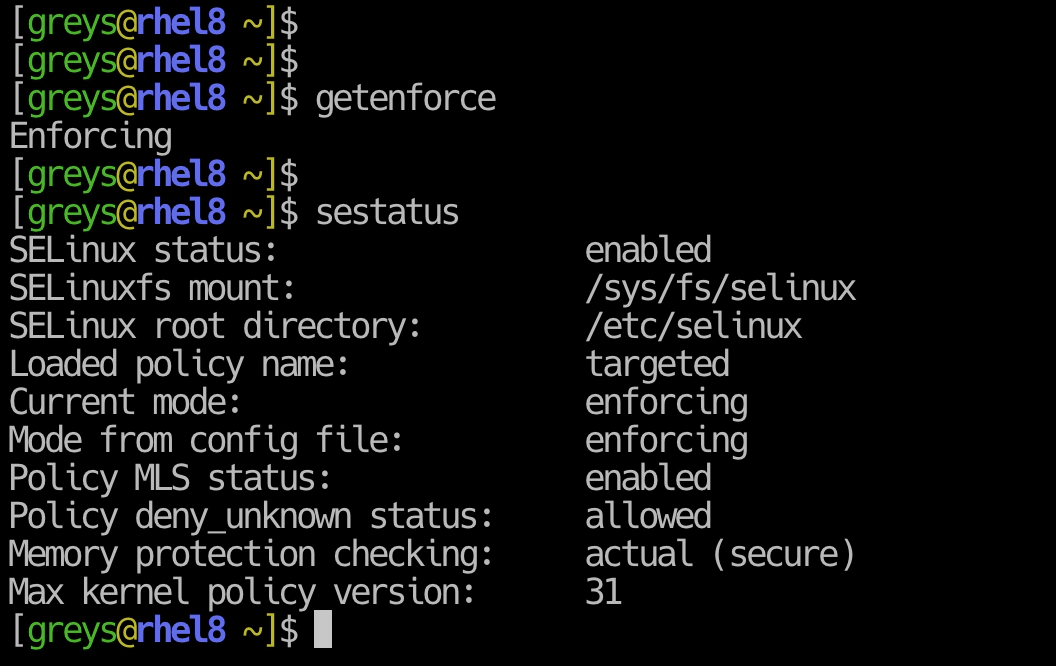Click the /sys/fs/selinux mount path
This screenshot has width=1056, height=666.
tap(721, 289)
